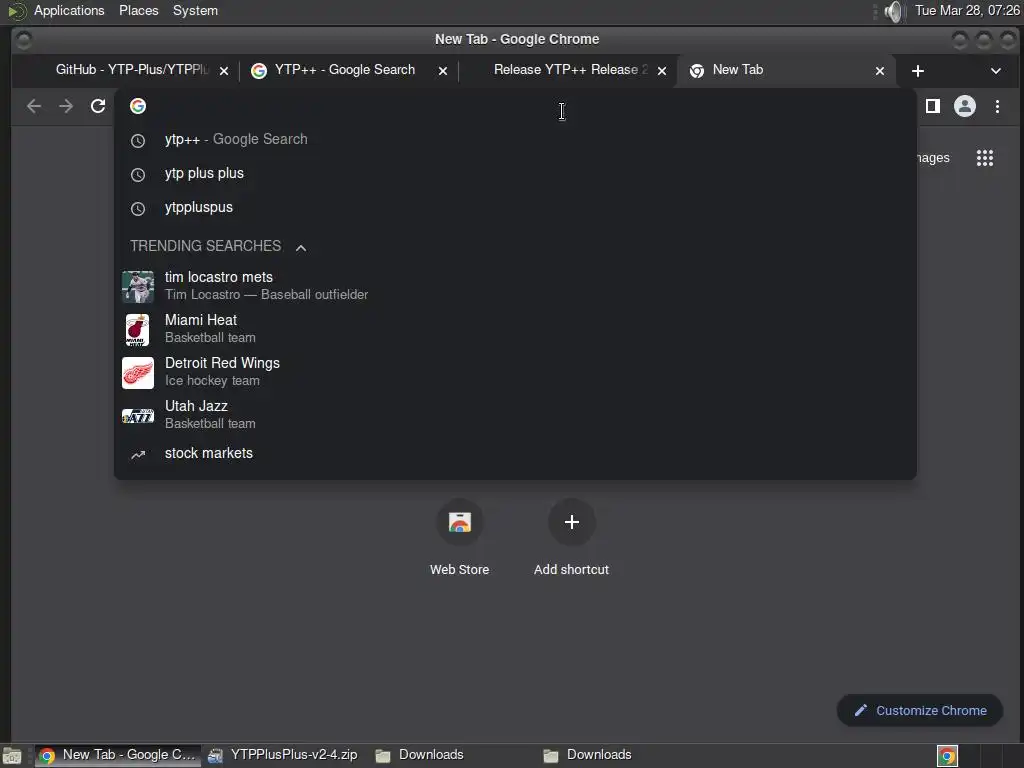Choose the Utah Jazz trending search
This screenshot has width=1024, height=768.
pyautogui.click(x=515, y=415)
